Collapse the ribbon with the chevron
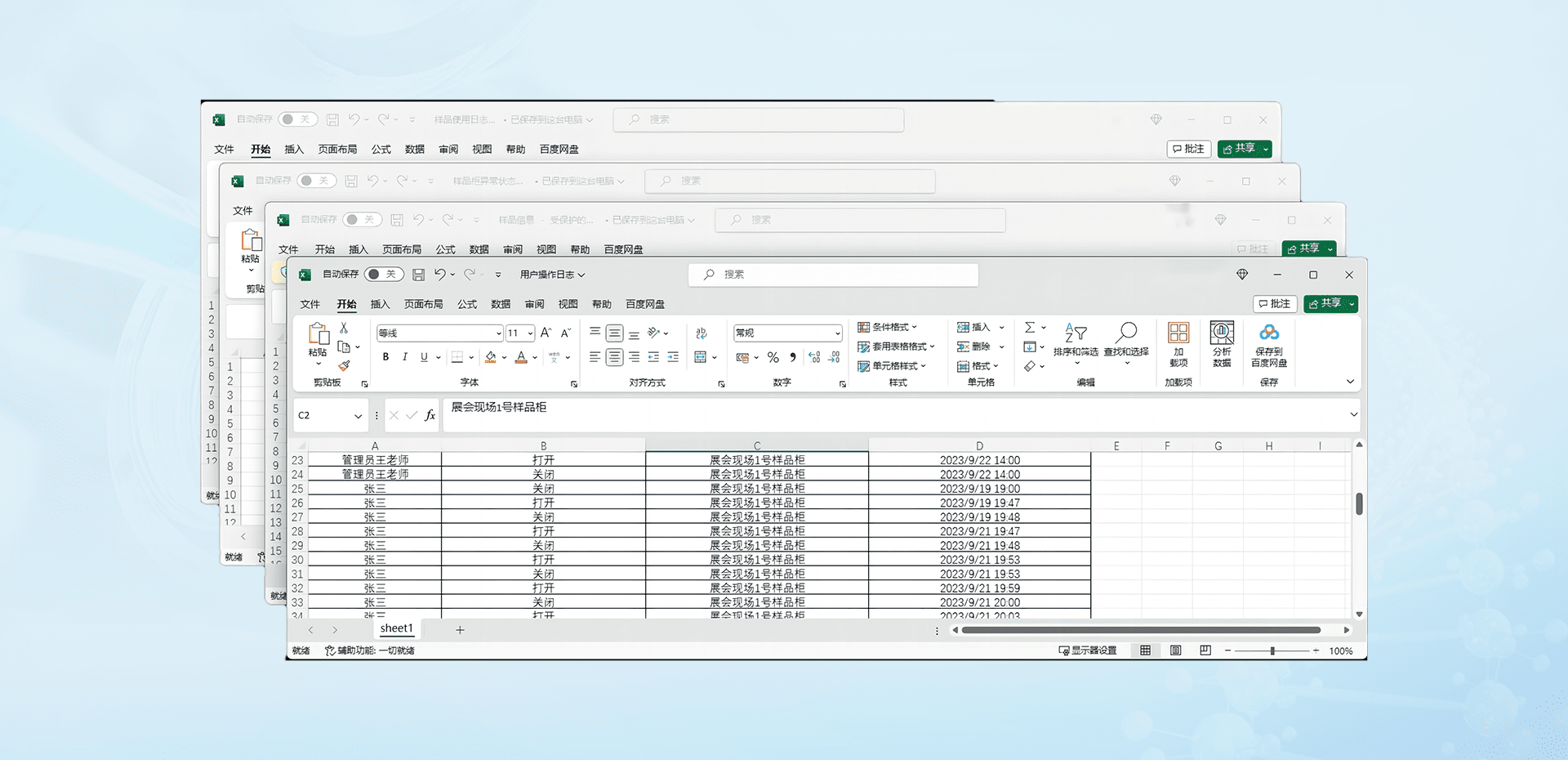The height and width of the screenshot is (760, 1568). (1350, 382)
